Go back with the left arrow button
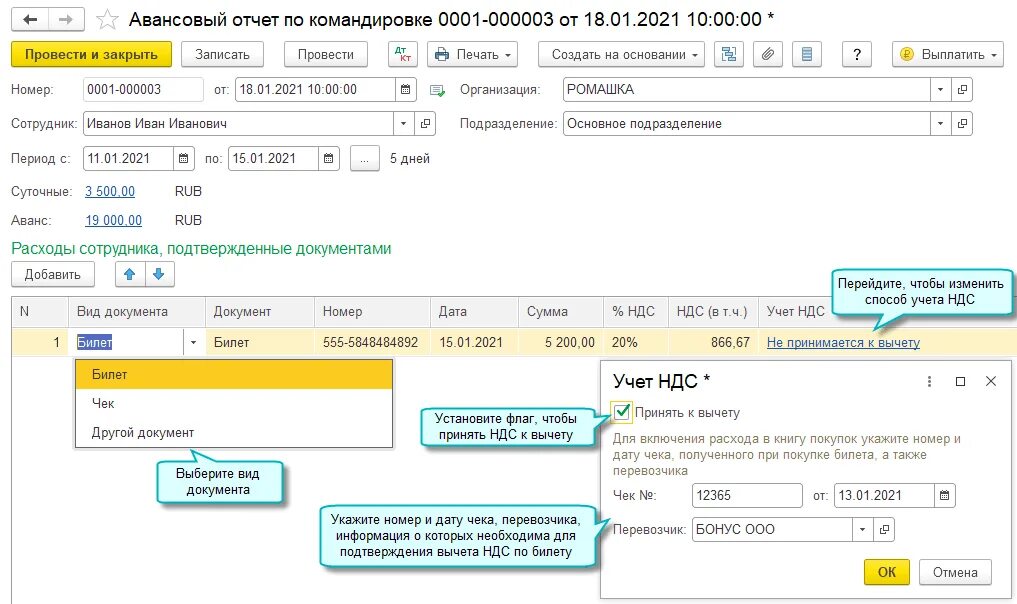Viewport: 1017px width, 604px height. (x=30, y=19)
